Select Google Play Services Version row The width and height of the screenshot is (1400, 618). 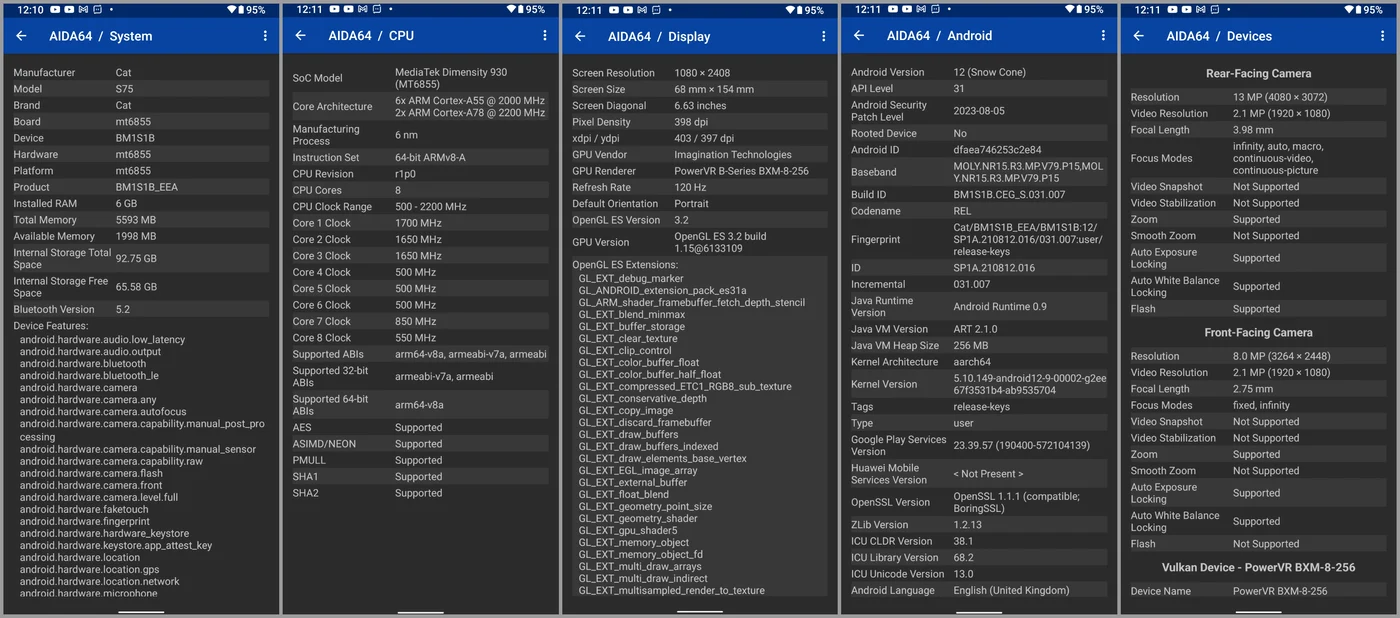(978, 445)
